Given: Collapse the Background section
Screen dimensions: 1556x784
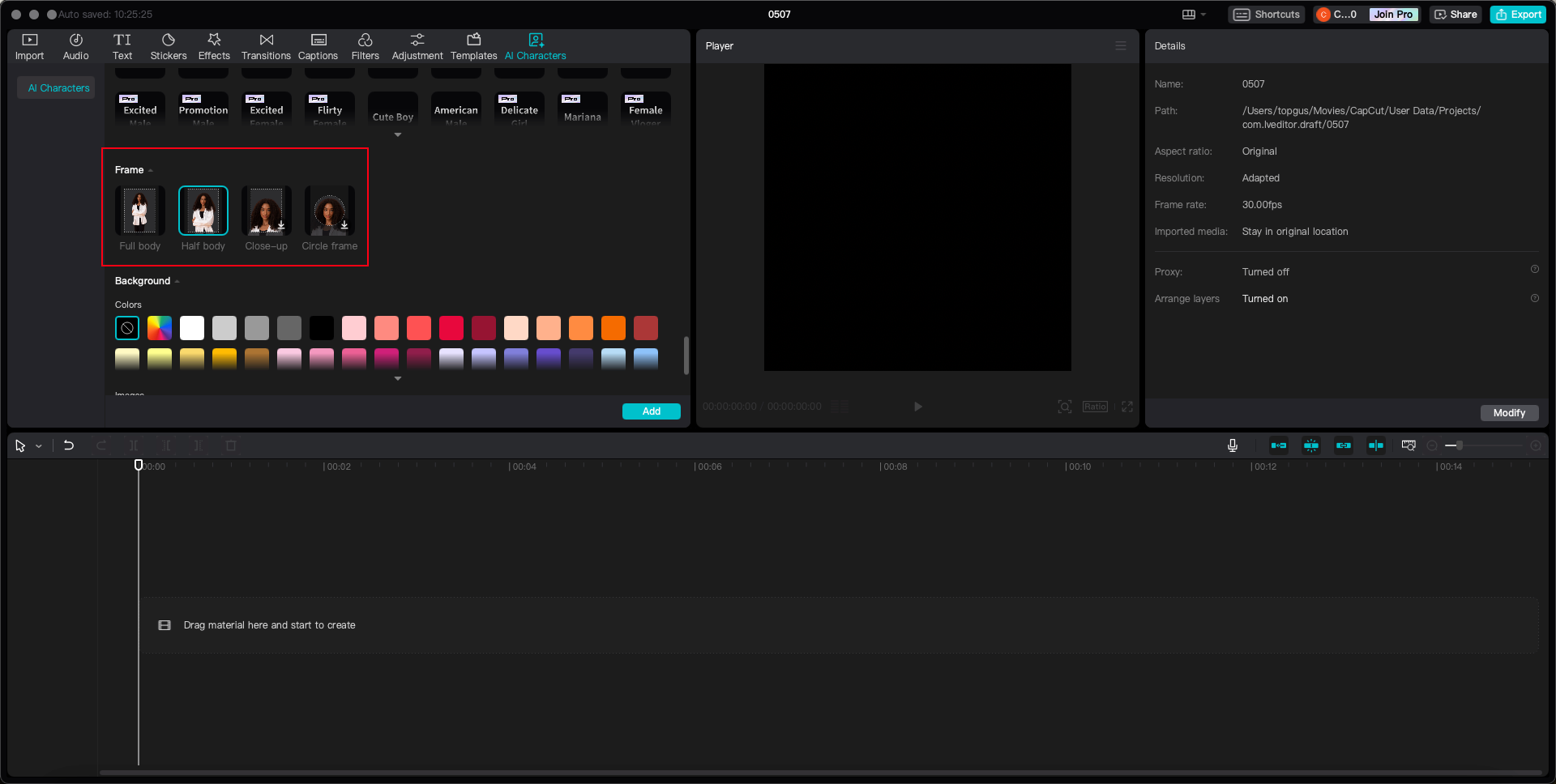Looking at the screenshot, I should (x=177, y=281).
